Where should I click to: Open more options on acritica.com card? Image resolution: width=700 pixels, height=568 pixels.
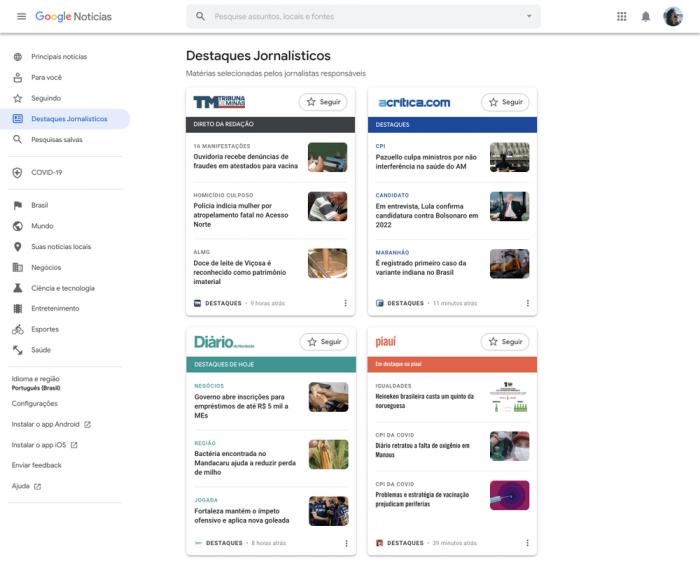tap(527, 303)
